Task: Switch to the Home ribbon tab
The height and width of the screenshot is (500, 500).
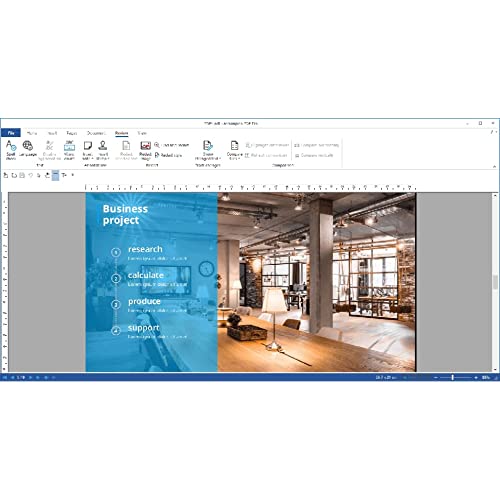Action: [32, 133]
